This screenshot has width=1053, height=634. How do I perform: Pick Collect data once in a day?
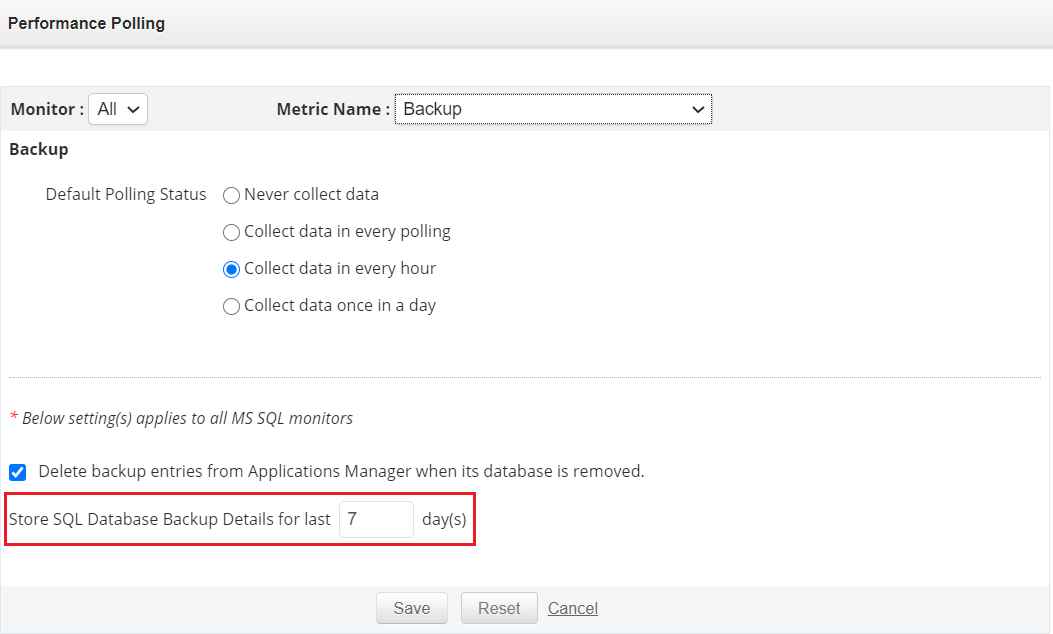(x=232, y=306)
